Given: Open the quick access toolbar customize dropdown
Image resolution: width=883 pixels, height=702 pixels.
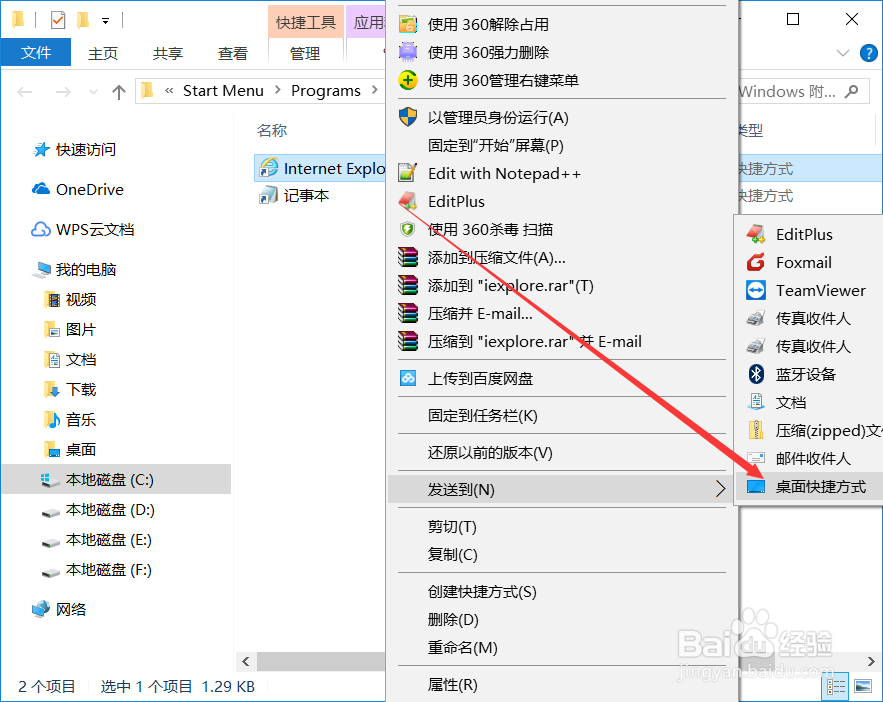Looking at the screenshot, I should click(x=105, y=20).
